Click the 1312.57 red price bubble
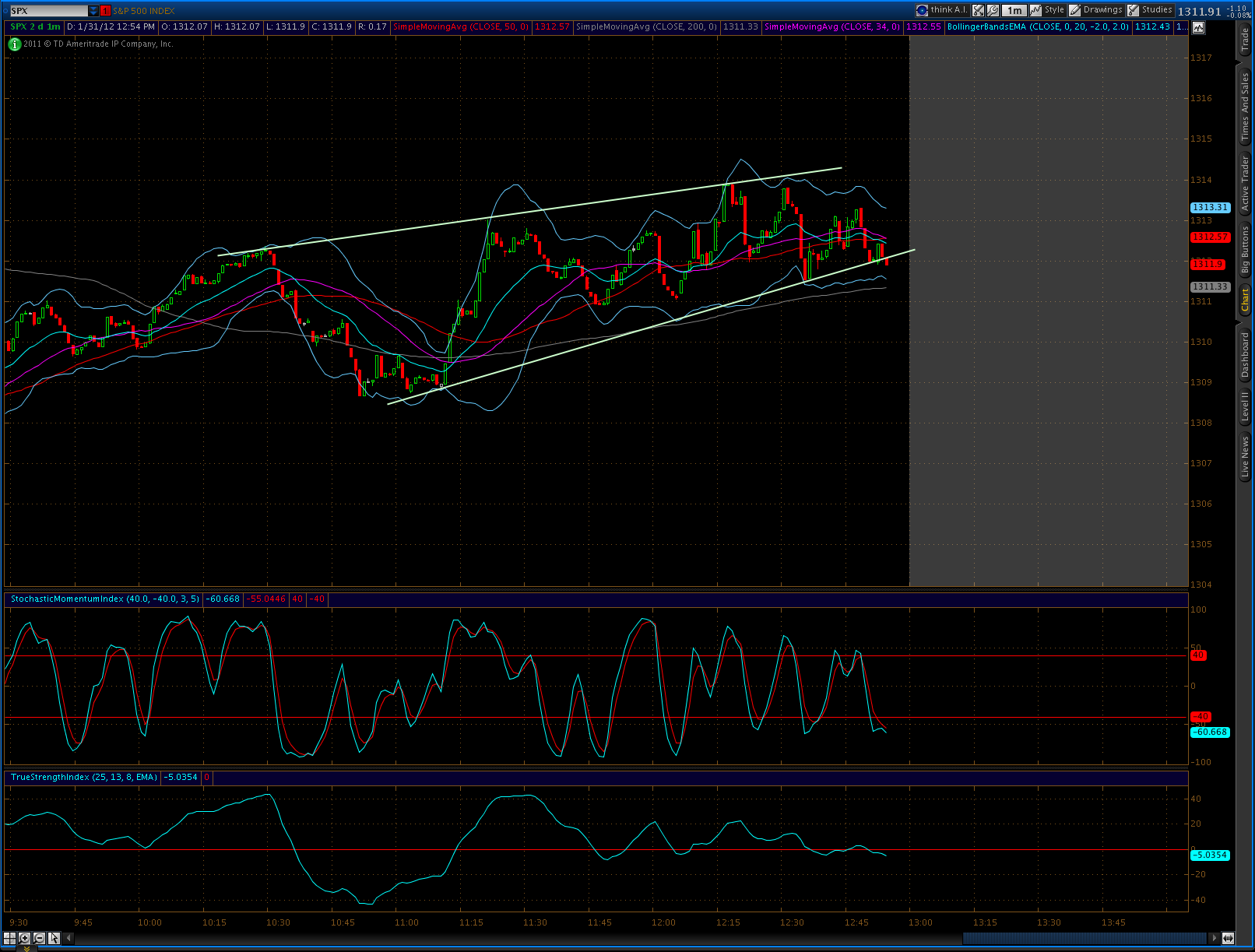 [1211, 237]
